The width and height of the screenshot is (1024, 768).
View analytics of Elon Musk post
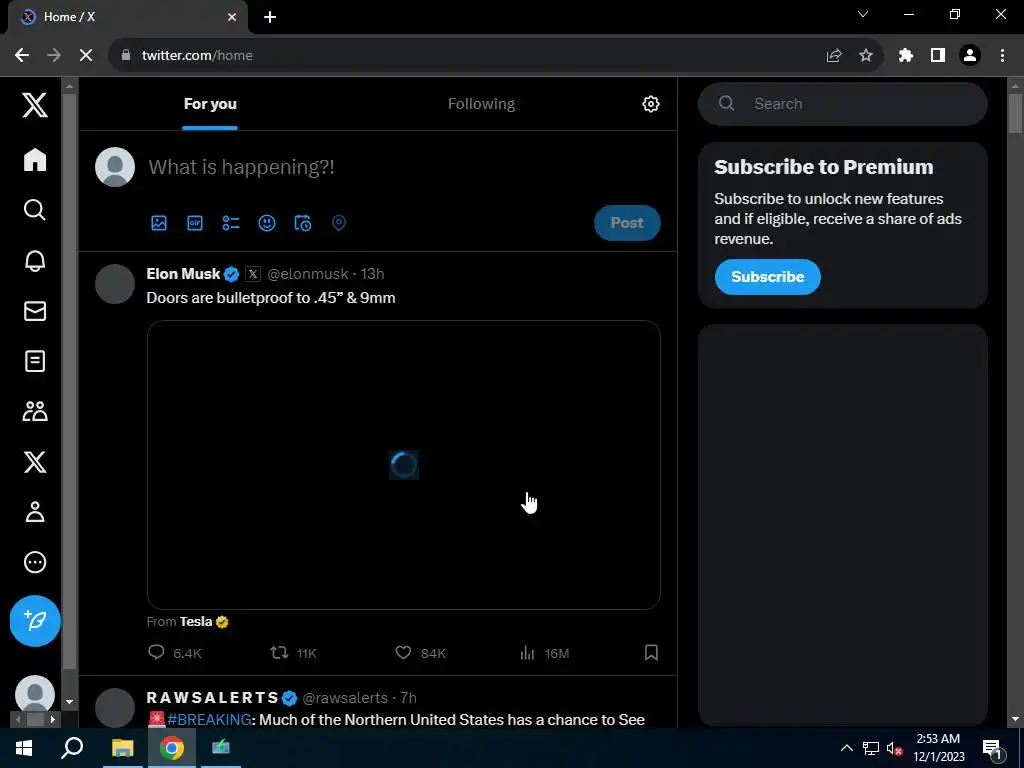click(544, 652)
